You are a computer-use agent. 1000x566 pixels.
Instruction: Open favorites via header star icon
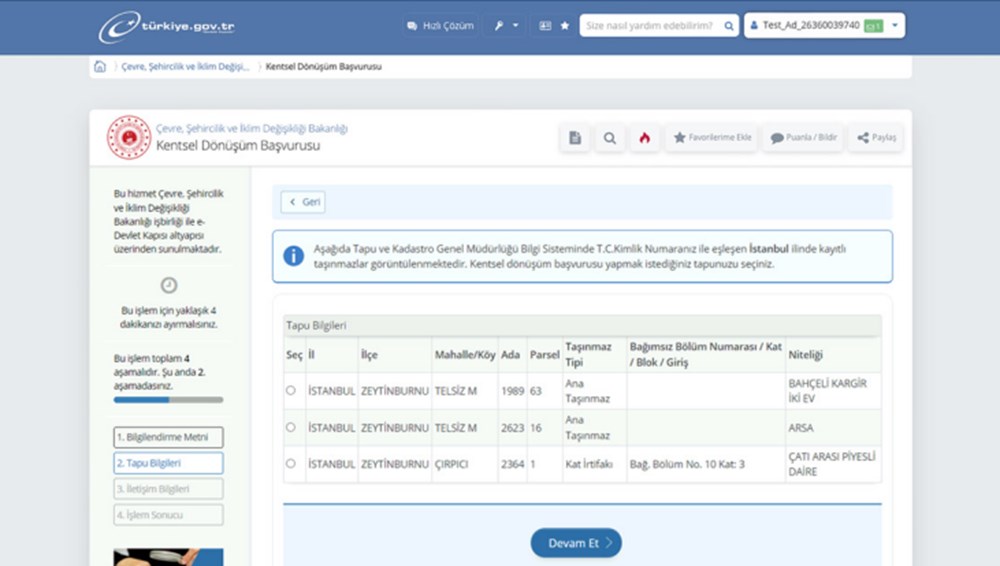click(x=565, y=26)
